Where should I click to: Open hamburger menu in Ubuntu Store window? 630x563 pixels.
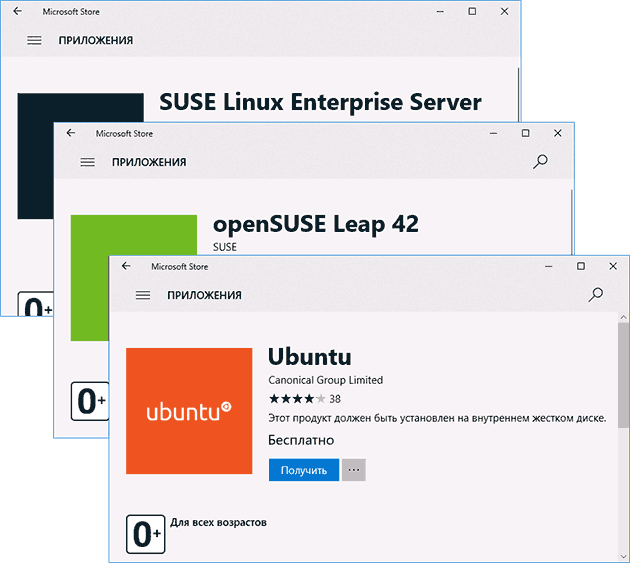click(x=143, y=295)
